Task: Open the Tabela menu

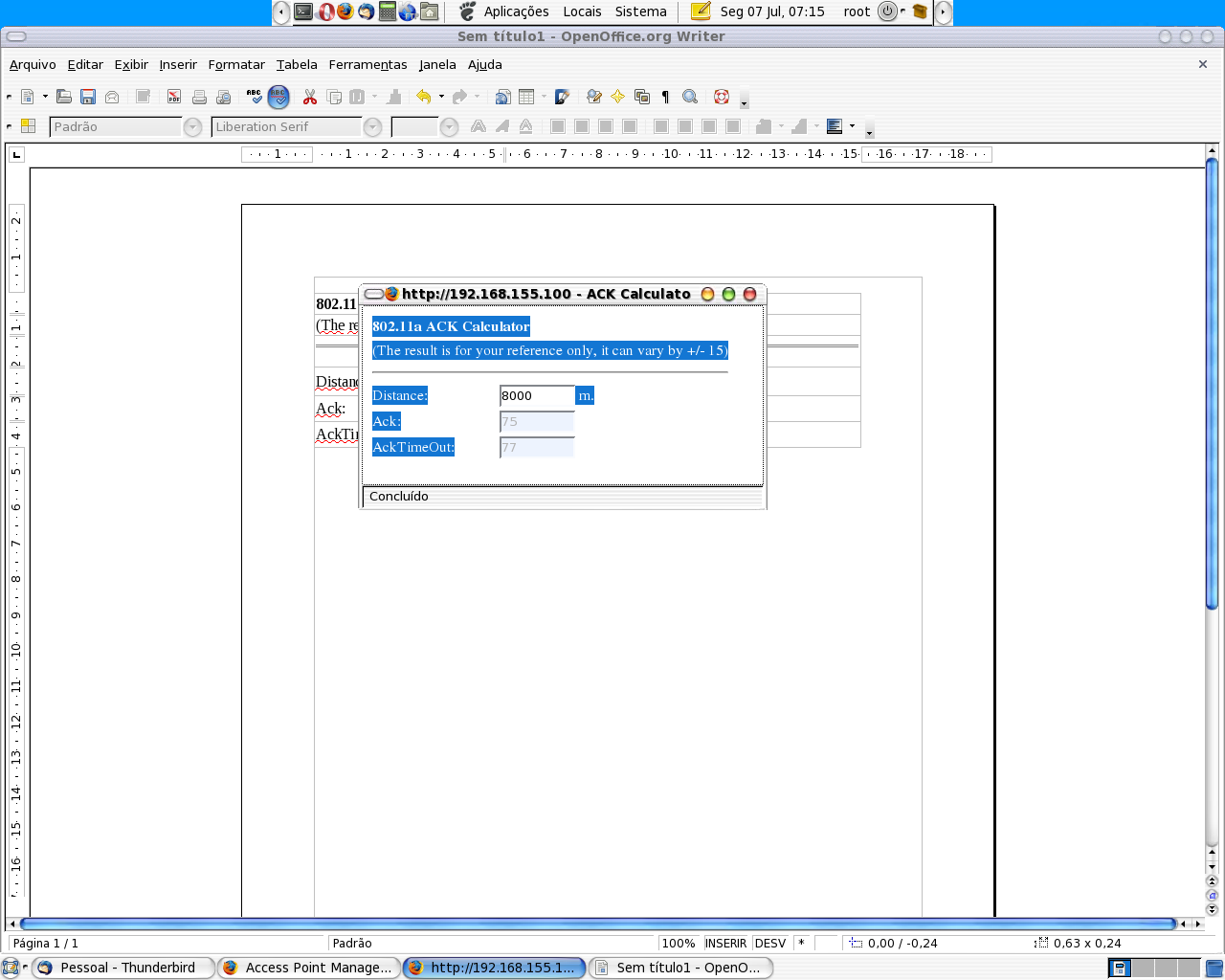Action: click(x=297, y=65)
